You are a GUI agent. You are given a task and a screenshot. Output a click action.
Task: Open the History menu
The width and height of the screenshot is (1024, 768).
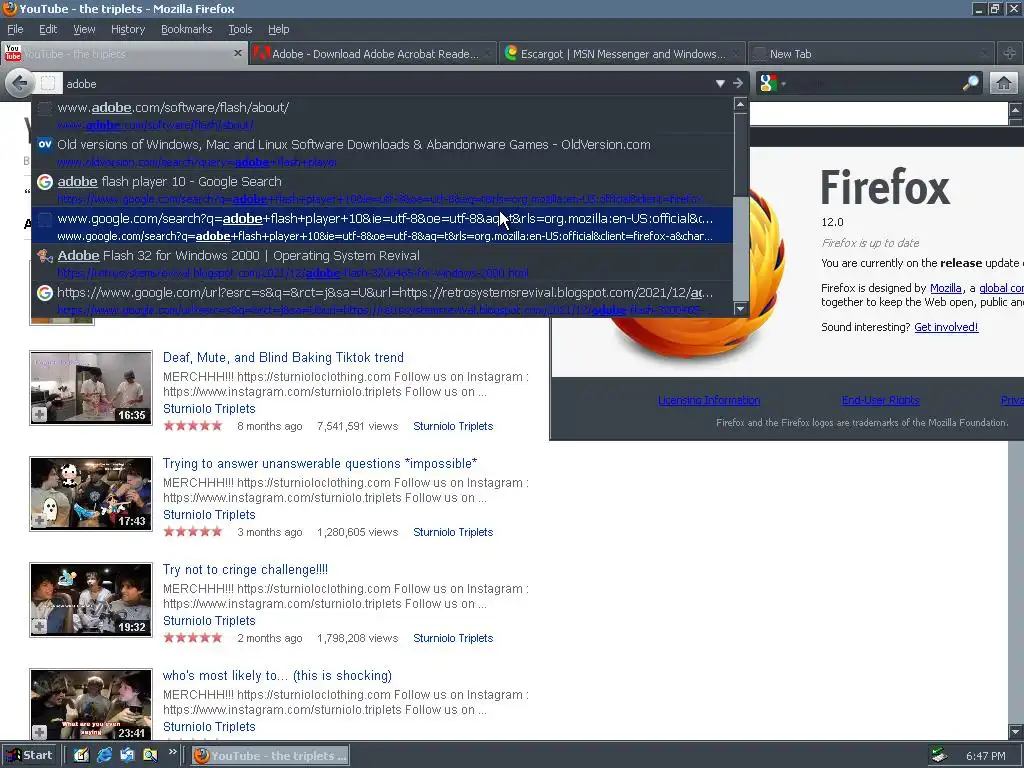click(x=128, y=29)
